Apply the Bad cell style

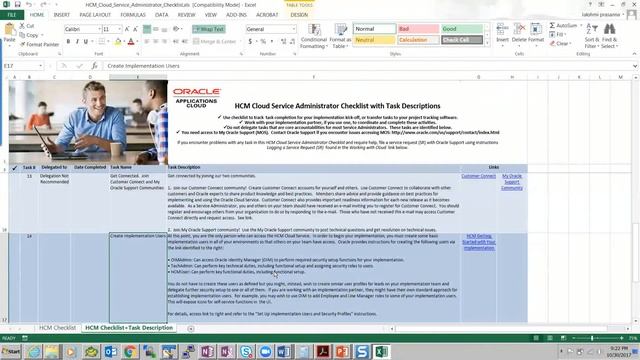click(418, 29)
